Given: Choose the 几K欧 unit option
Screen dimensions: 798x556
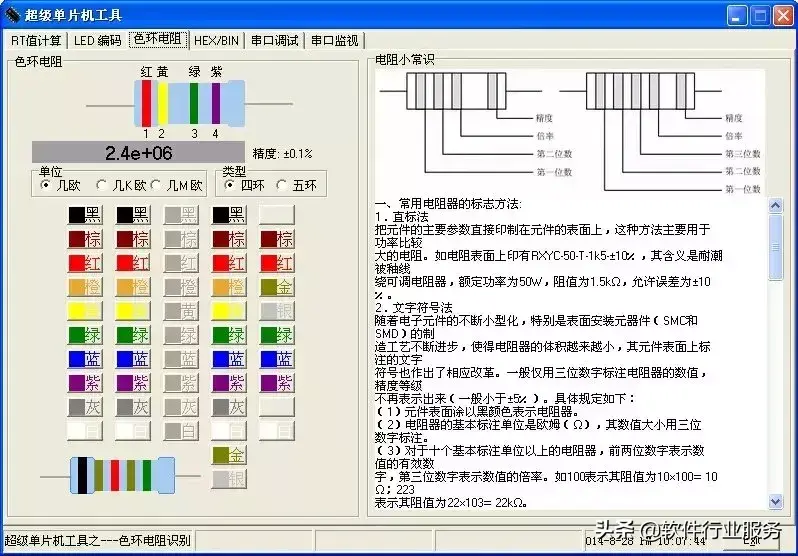Looking at the screenshot, I should 122,185.
